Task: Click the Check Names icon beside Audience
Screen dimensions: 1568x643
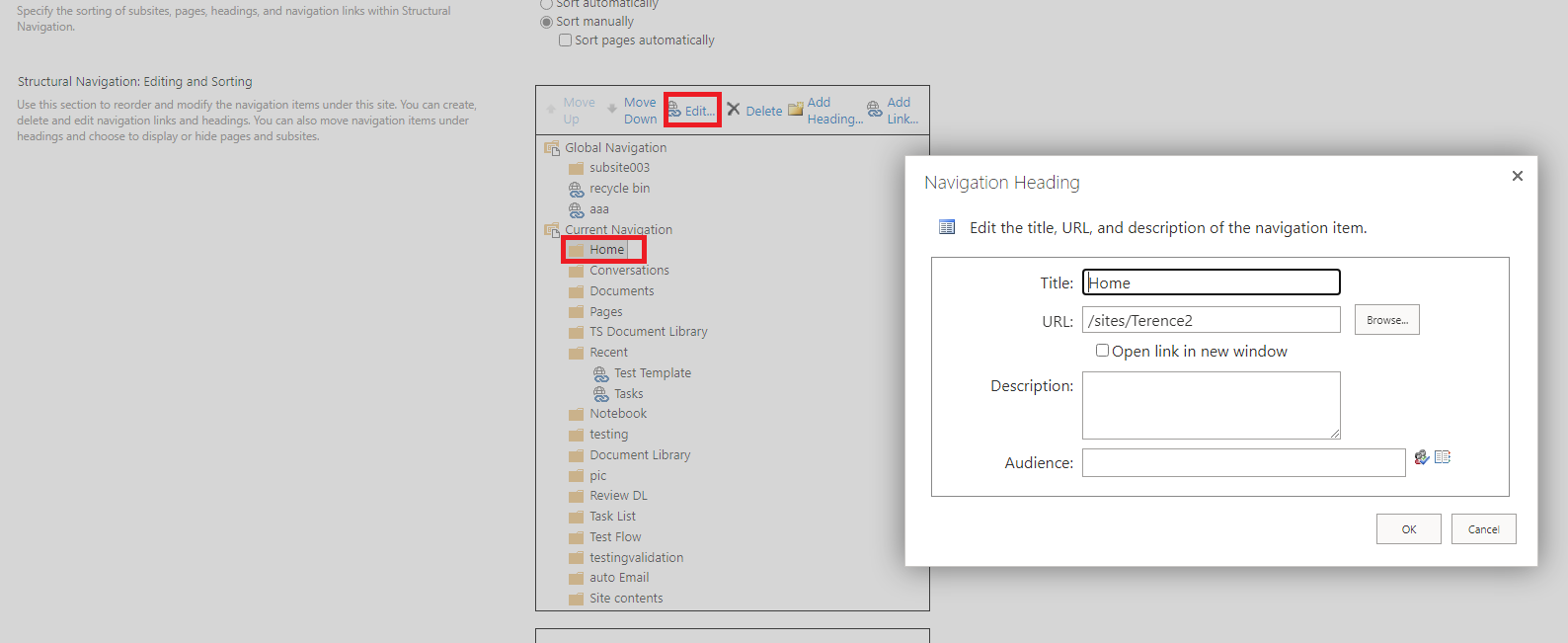Action: [x=1422, y=457]
